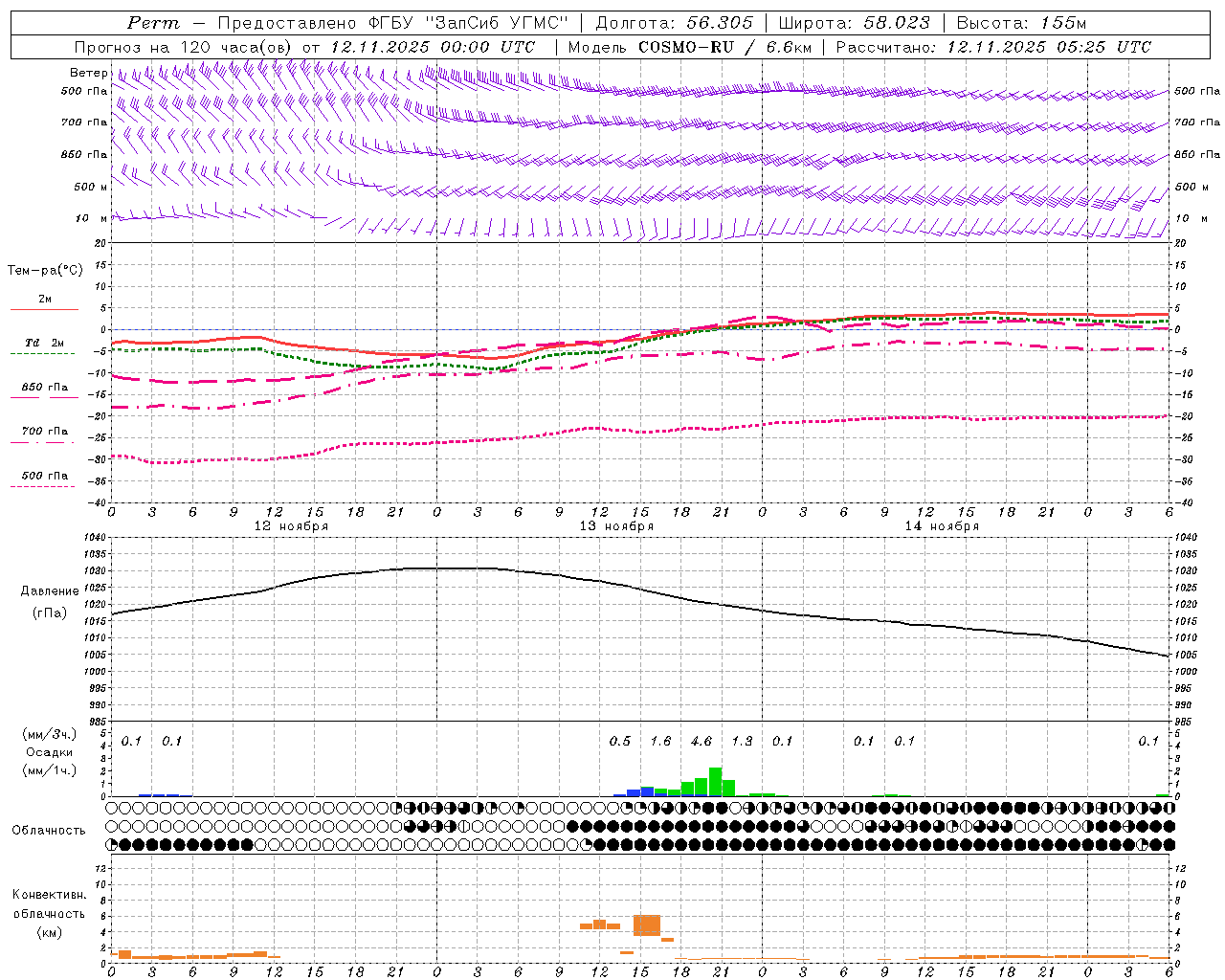Image resolution: width=1225 pixels, height=980 pixels.
Task: Click the "Облачность" cloud cover label
Action: (x=49, y=831)
